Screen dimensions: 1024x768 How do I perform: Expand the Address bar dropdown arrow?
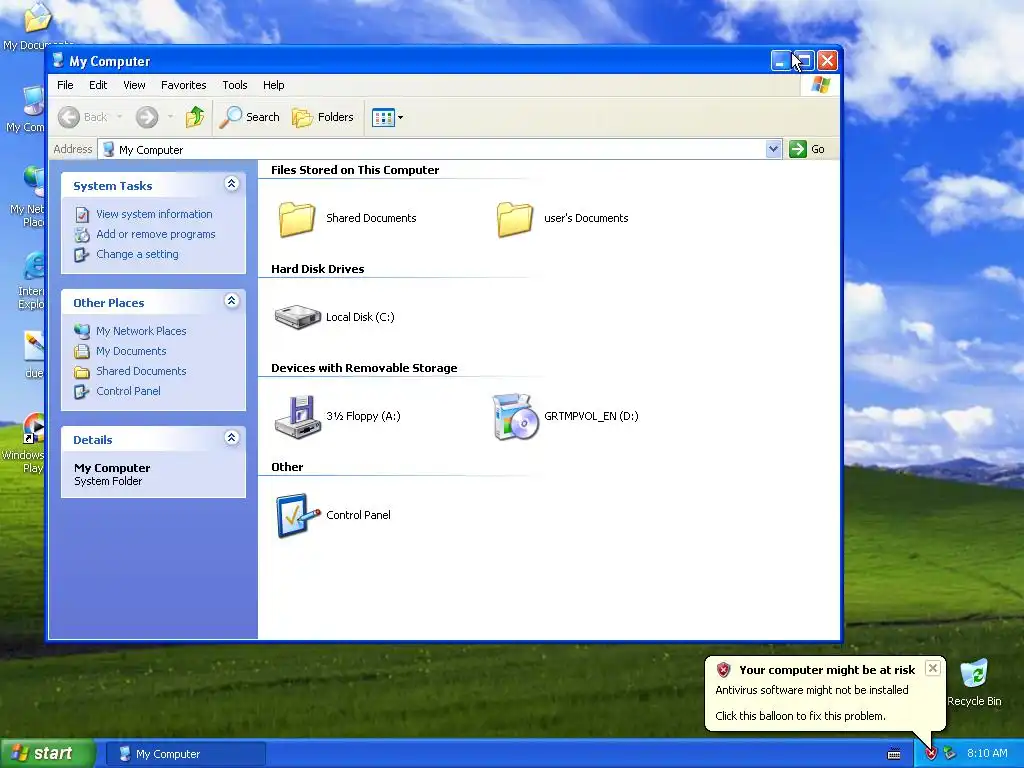coord(773,150)
